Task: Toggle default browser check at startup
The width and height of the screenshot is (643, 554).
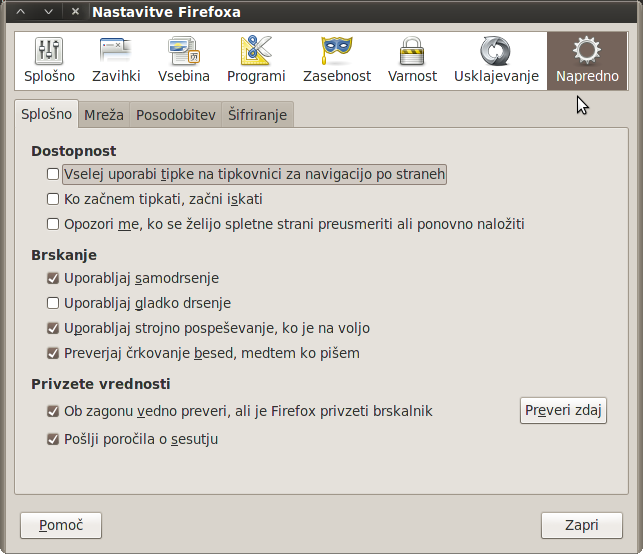Action: click(53, 411)
